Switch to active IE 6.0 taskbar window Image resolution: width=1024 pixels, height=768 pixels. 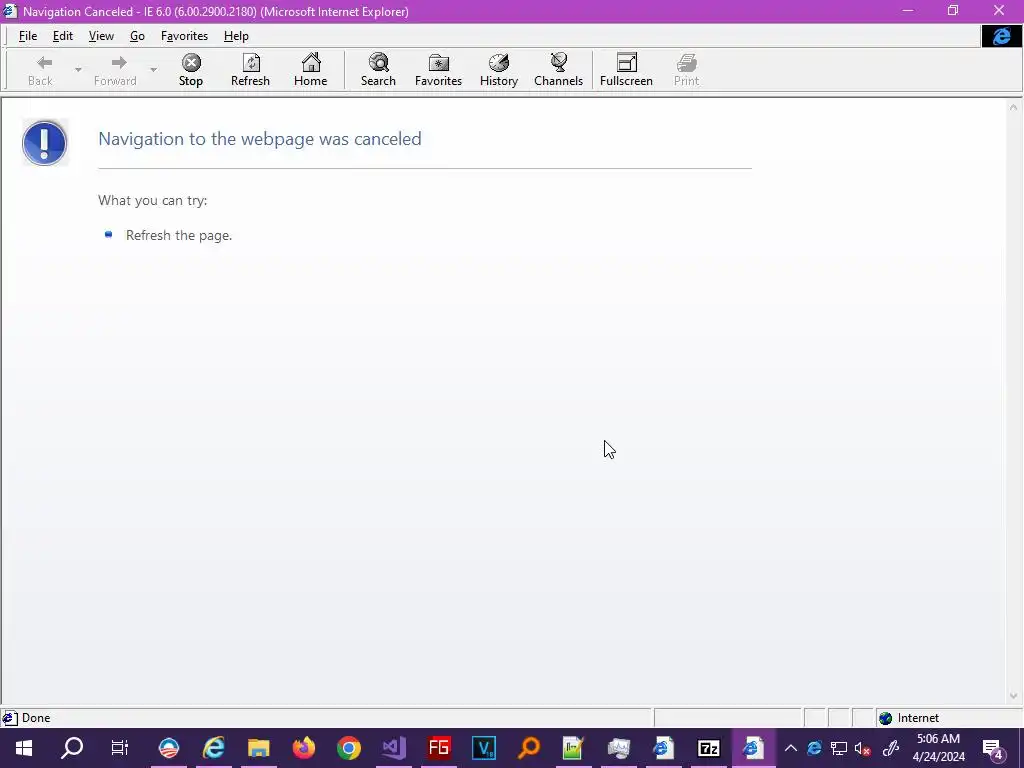[x=753, y=748]
